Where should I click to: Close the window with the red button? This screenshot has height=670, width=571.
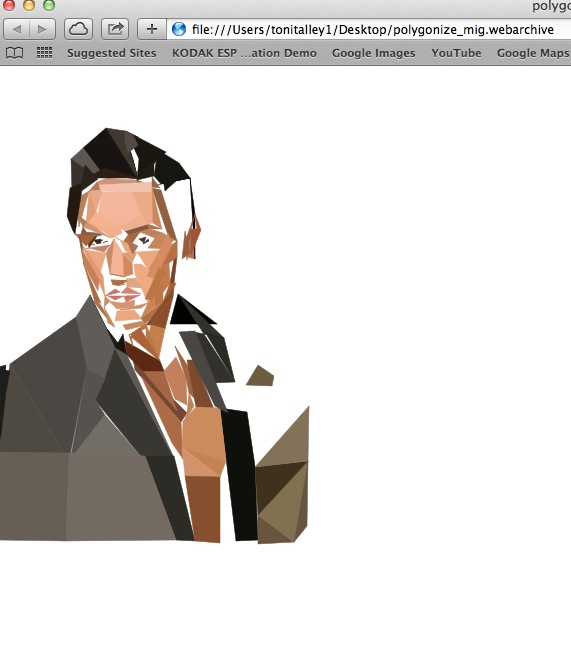[8, 5]
